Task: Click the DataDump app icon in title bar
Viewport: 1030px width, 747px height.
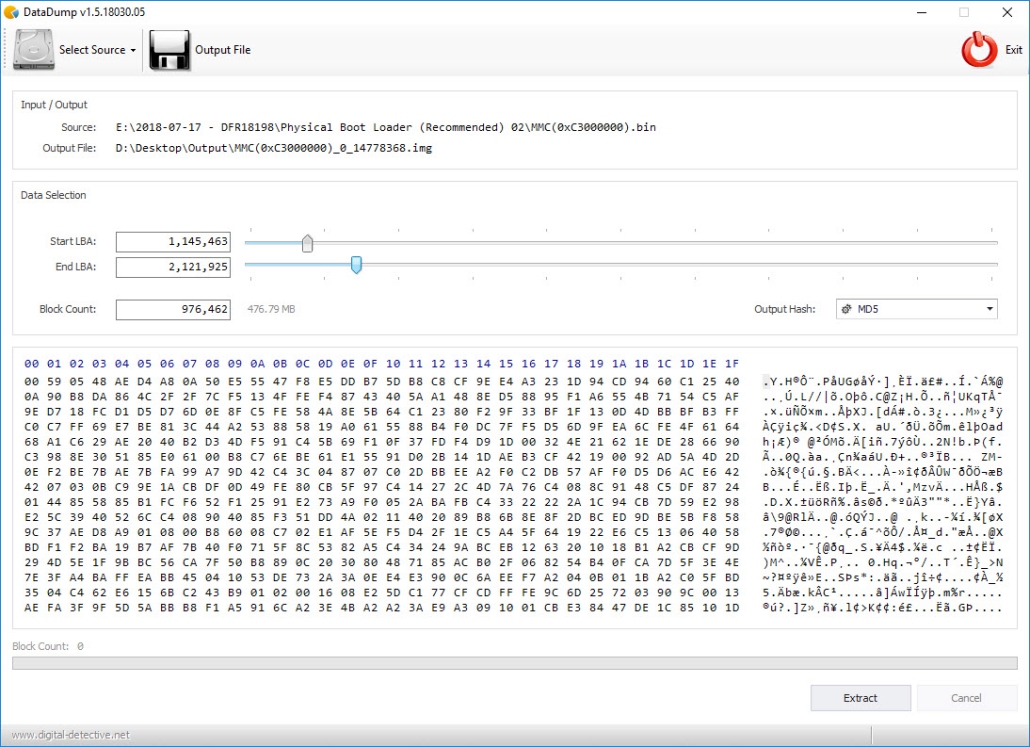Action: [12, 12]
